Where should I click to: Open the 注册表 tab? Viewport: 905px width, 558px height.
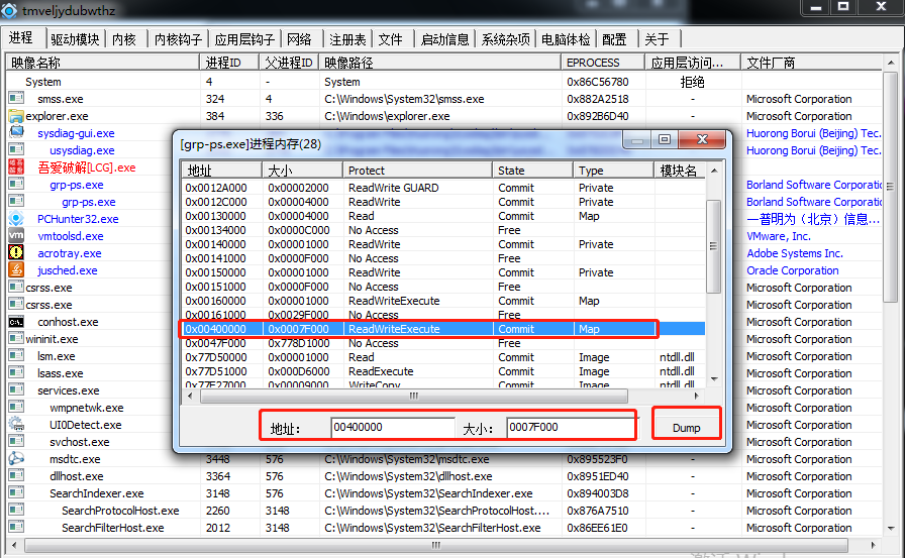(347, 39)
